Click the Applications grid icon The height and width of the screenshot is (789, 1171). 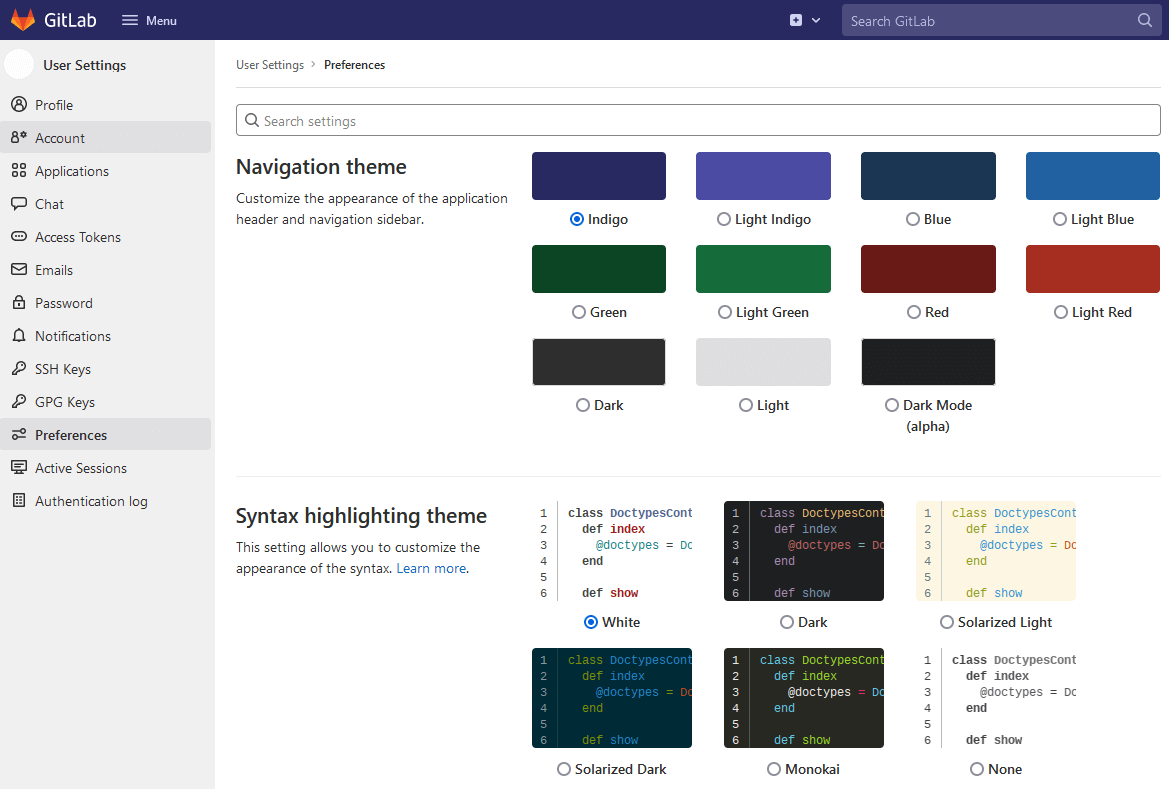click(x=19, y=170)
